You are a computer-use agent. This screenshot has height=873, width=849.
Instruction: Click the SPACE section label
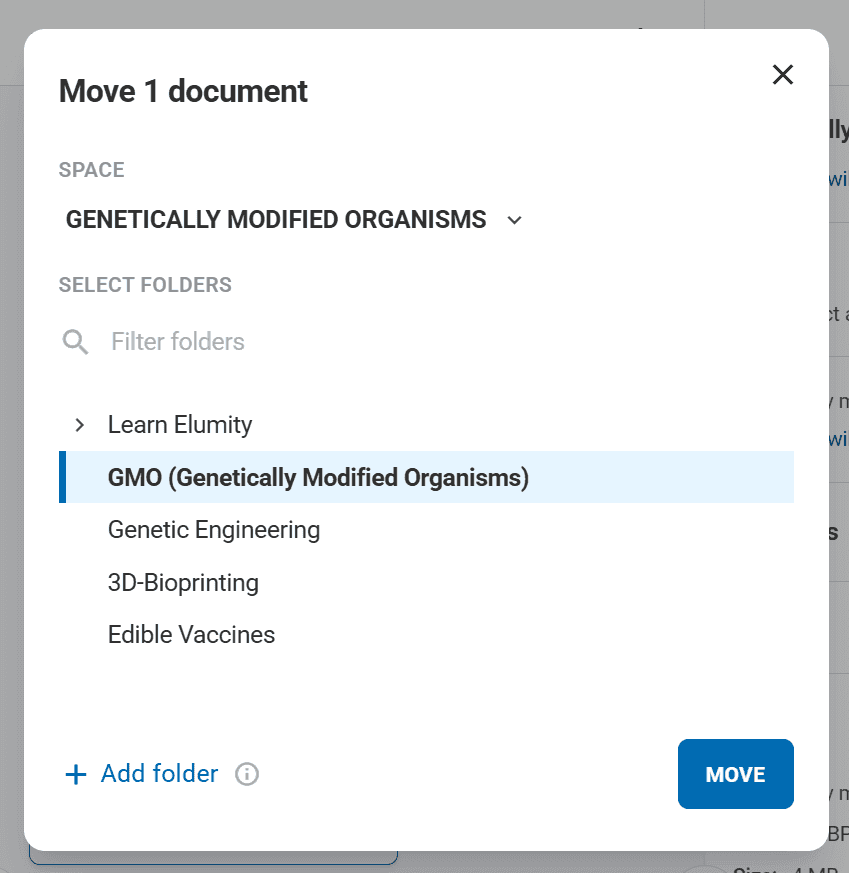click(x=92, y=170)
